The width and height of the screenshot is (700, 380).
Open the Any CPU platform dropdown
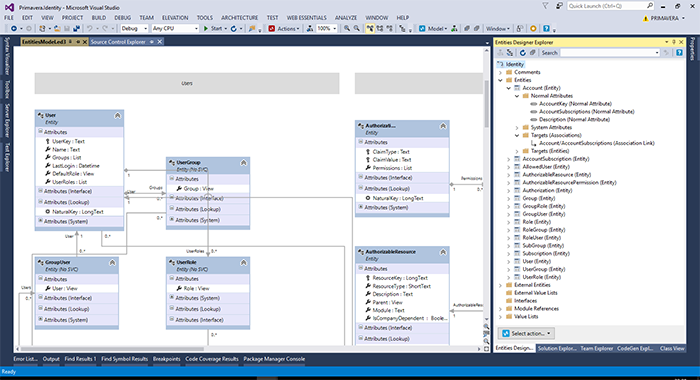[x=175, y=29]
